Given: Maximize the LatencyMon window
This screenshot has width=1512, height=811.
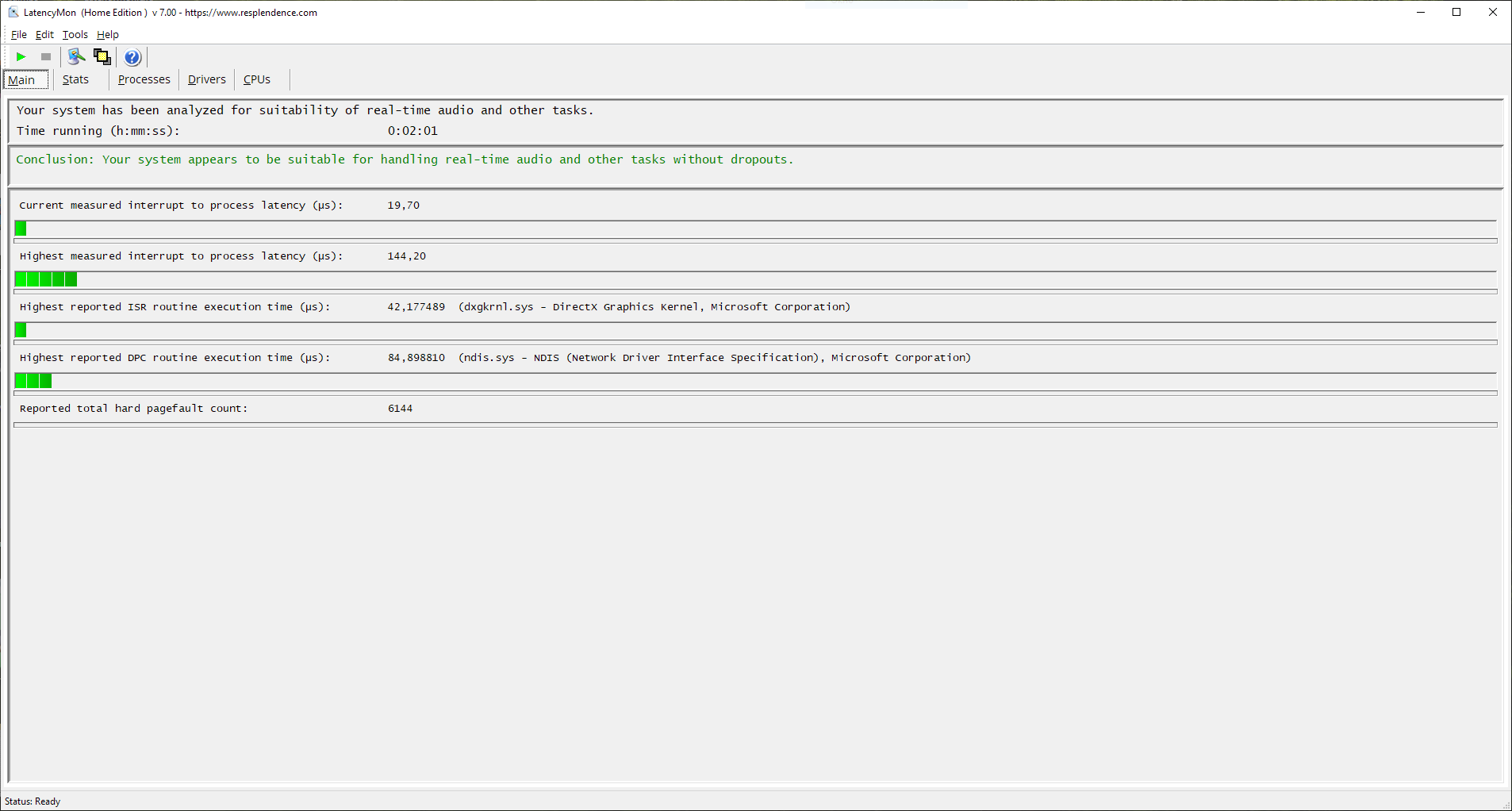Looking at the screenshot, I should (1456, 12).
